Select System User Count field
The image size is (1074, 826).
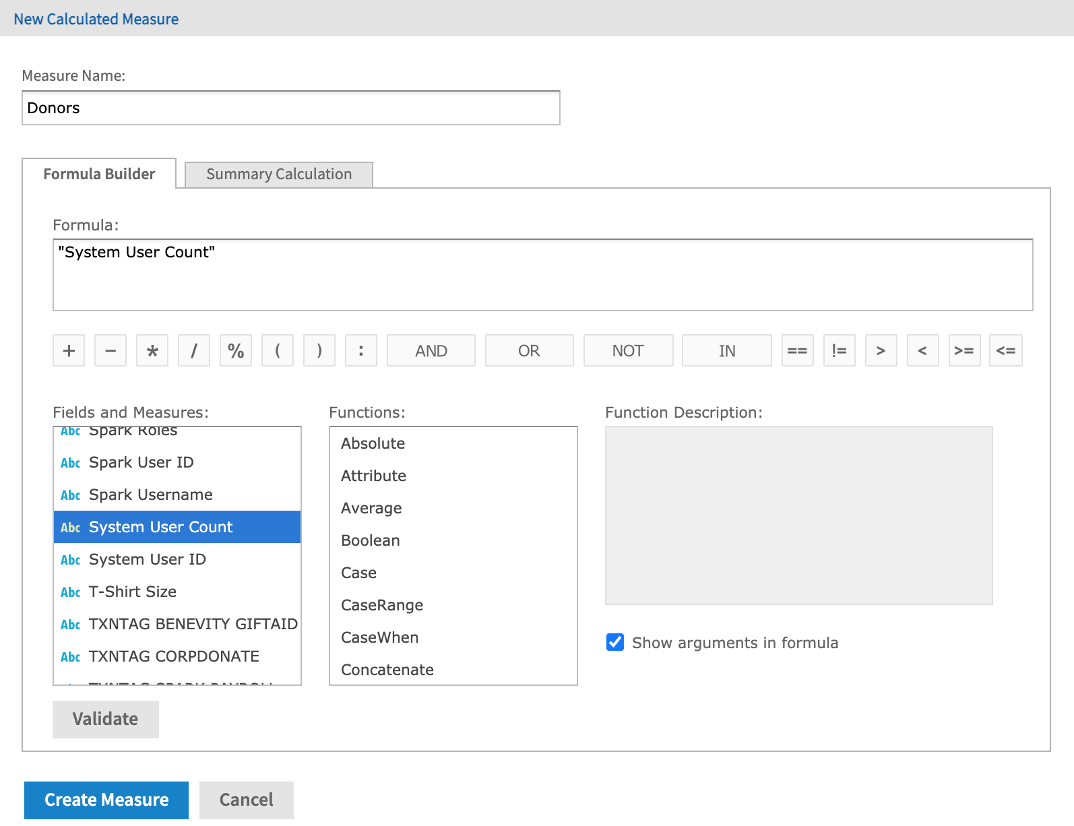pos(177,527)
